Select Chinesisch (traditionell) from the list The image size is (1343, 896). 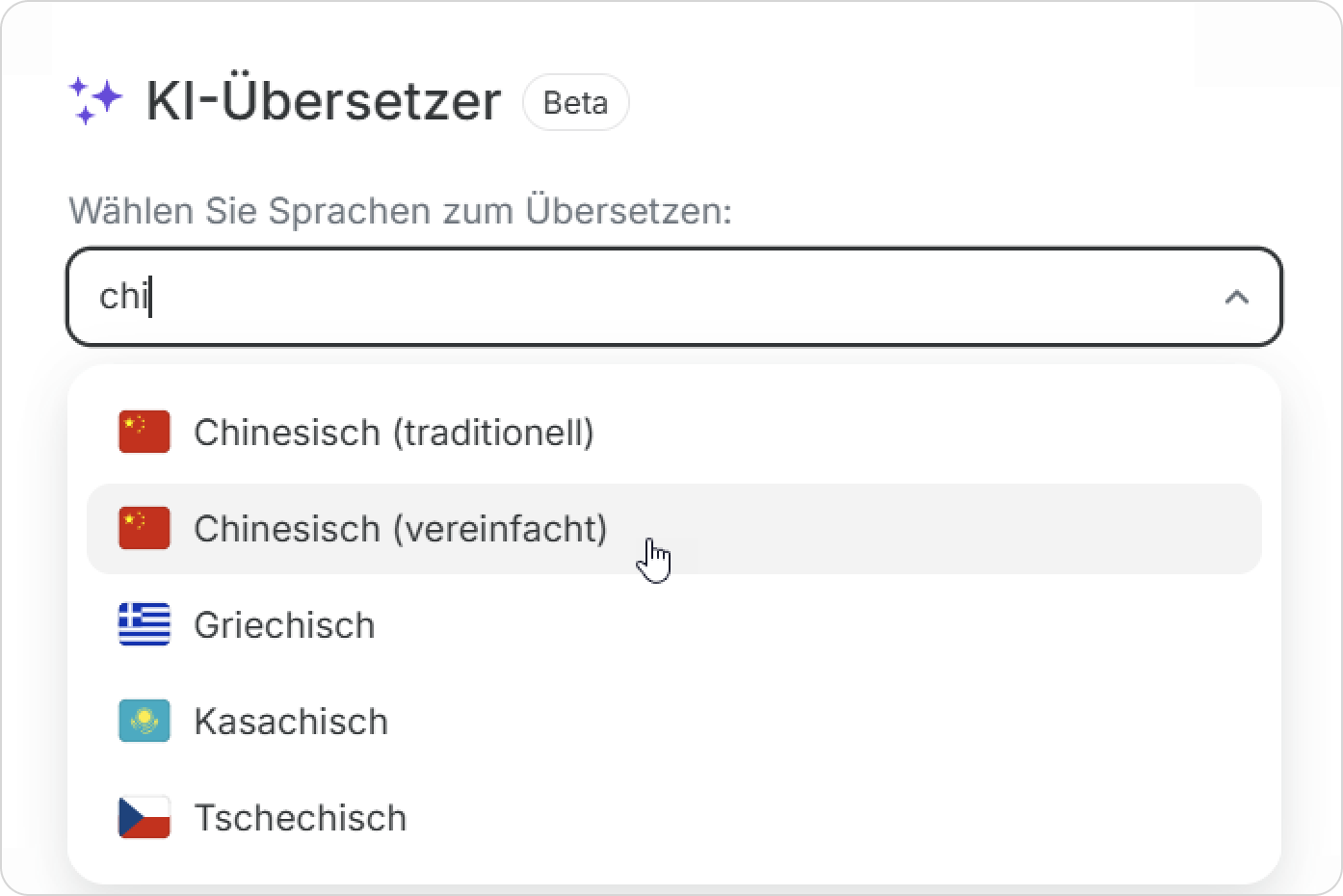pyautogui.click(x=393, y=433)
